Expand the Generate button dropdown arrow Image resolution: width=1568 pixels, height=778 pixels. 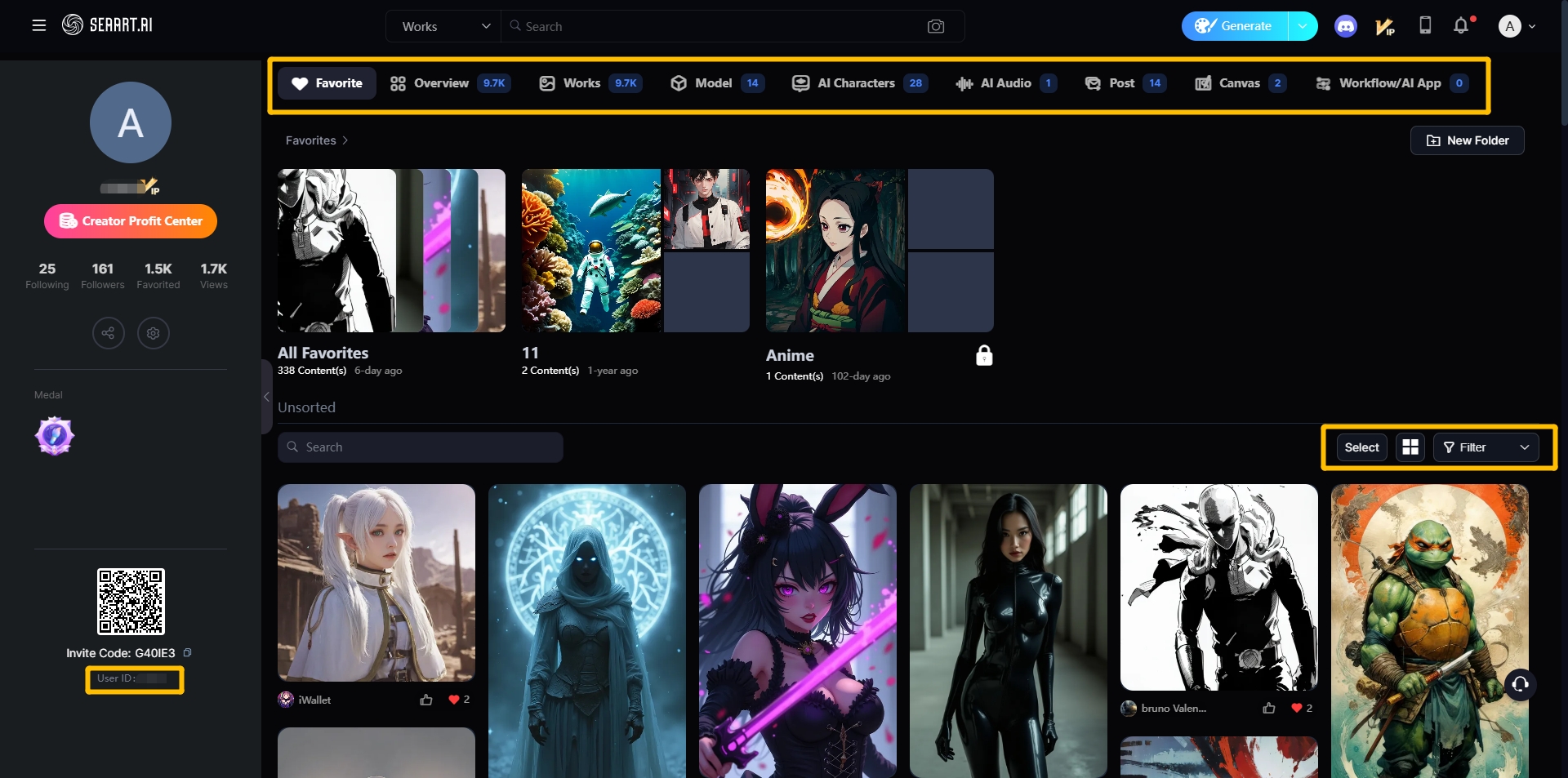coord(1303,26)
